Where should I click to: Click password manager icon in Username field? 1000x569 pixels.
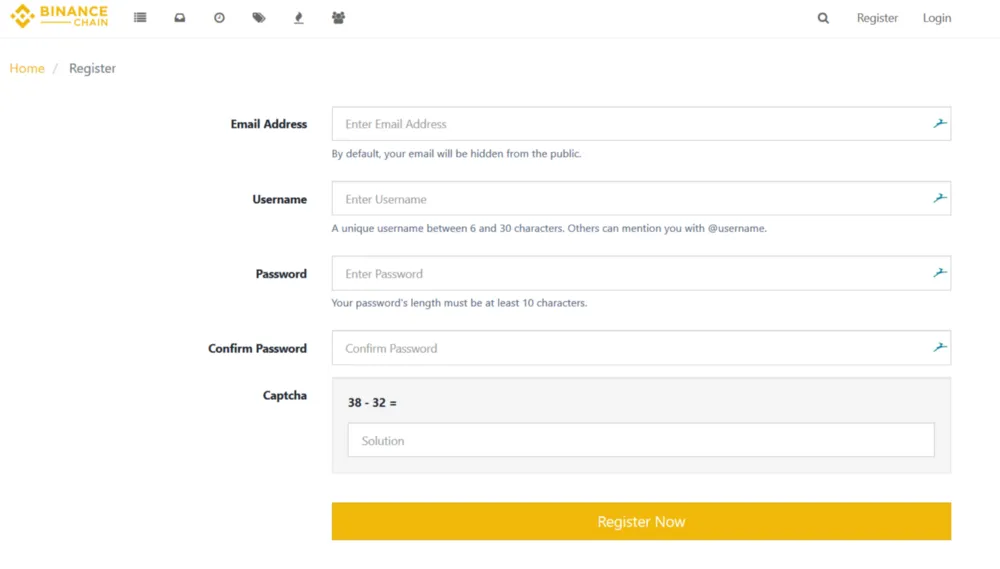point(939,198)
